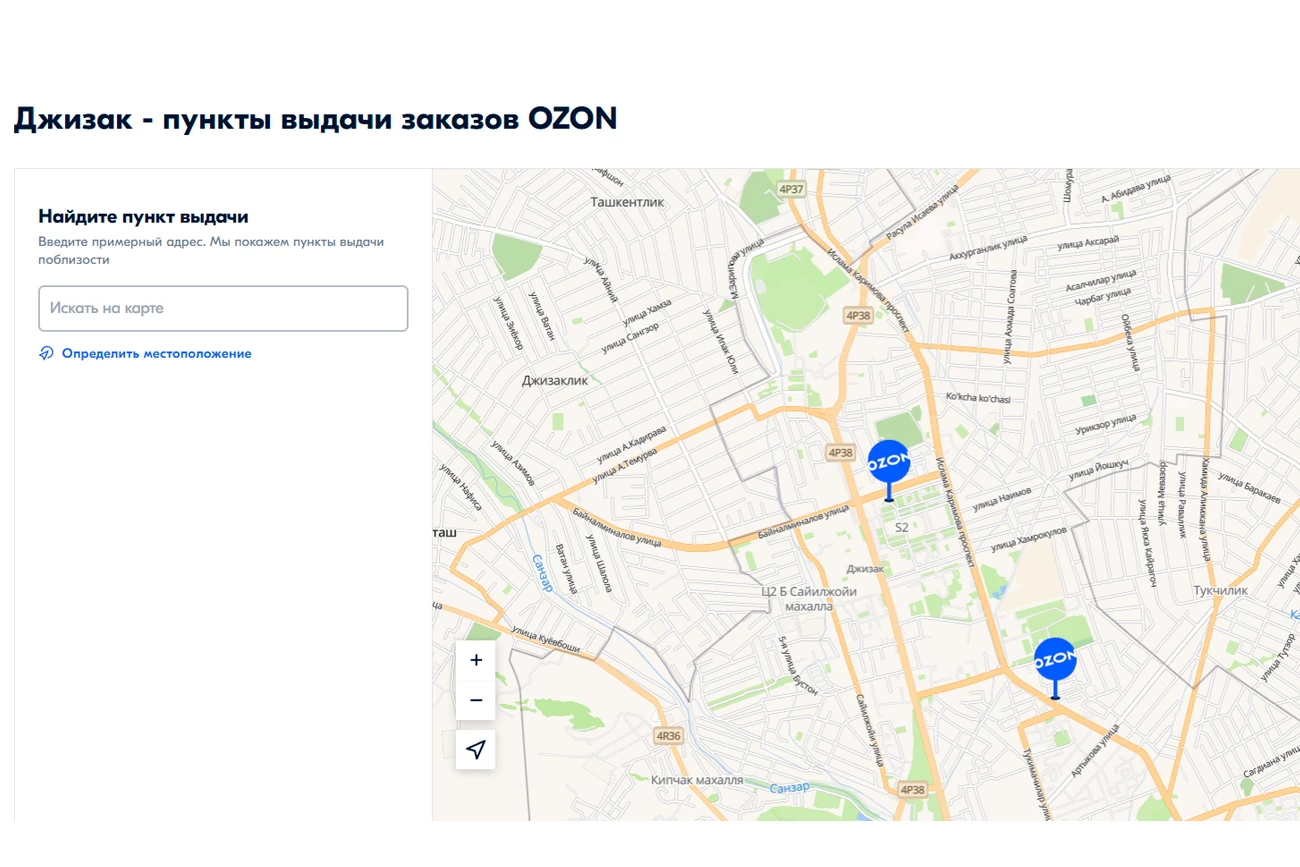Click the улица Хамрокулов street label
Screen dimensions: 1300x867
(x=1028, y=538)
